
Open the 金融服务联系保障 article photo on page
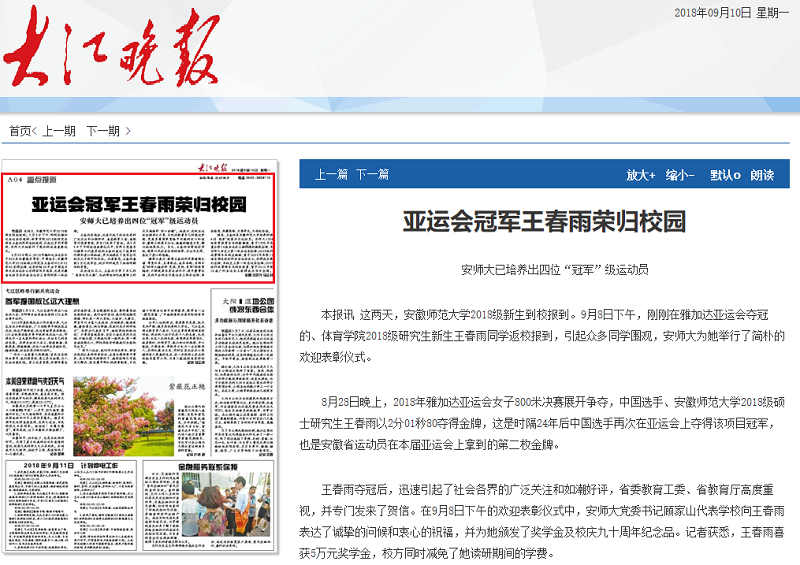[226, 504]
